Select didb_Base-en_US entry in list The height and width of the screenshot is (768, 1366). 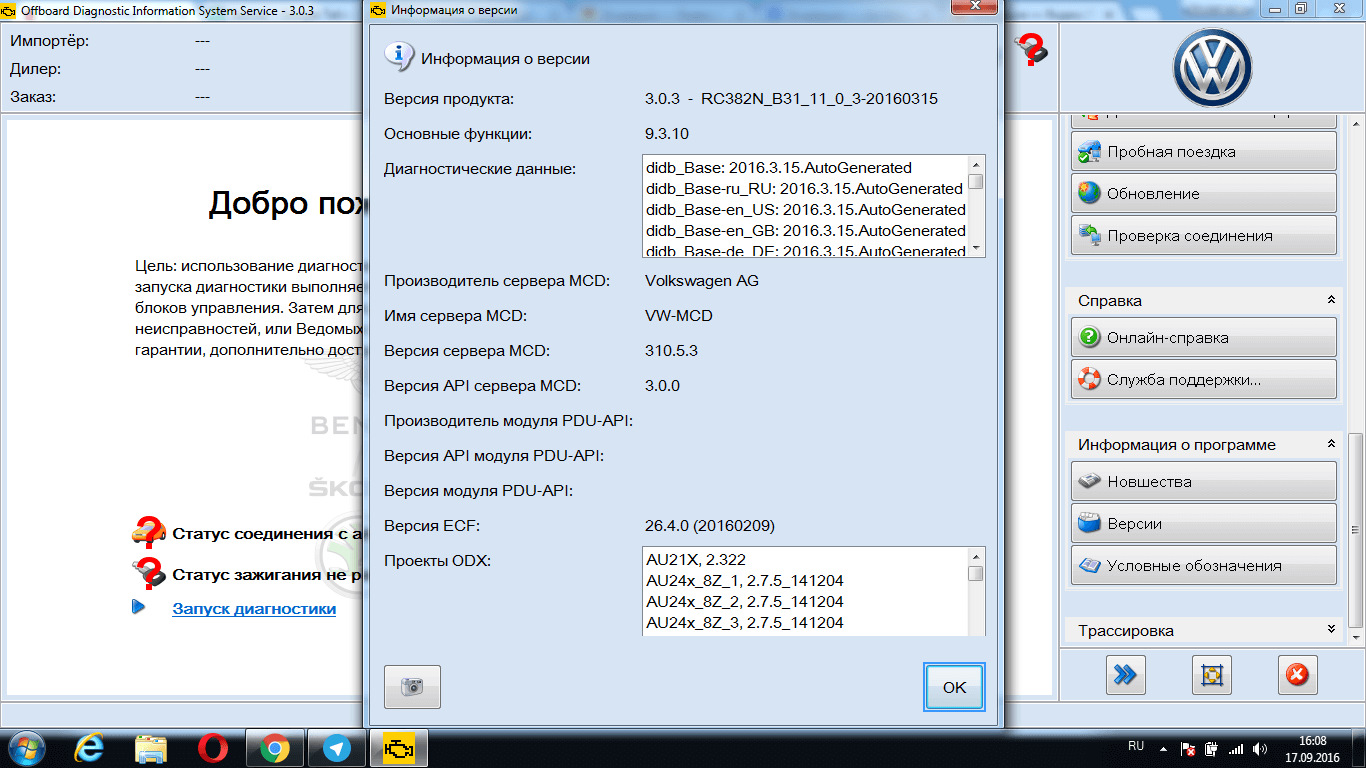click(806, 210)
